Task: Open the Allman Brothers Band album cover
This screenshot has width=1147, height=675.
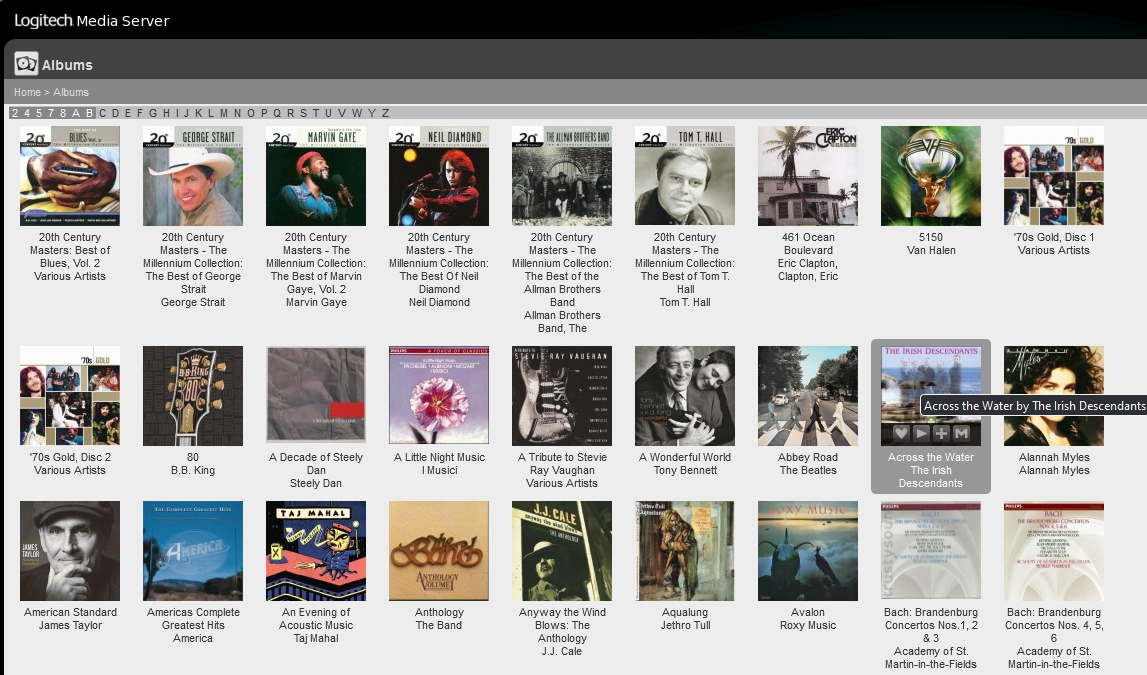Action: coord(562,176)
